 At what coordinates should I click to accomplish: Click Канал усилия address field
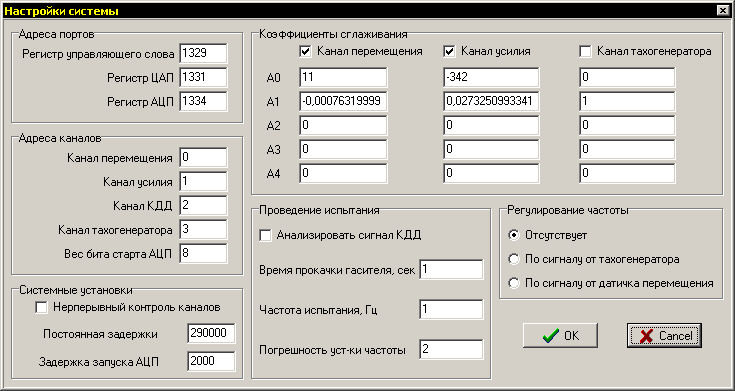[203, 181]
